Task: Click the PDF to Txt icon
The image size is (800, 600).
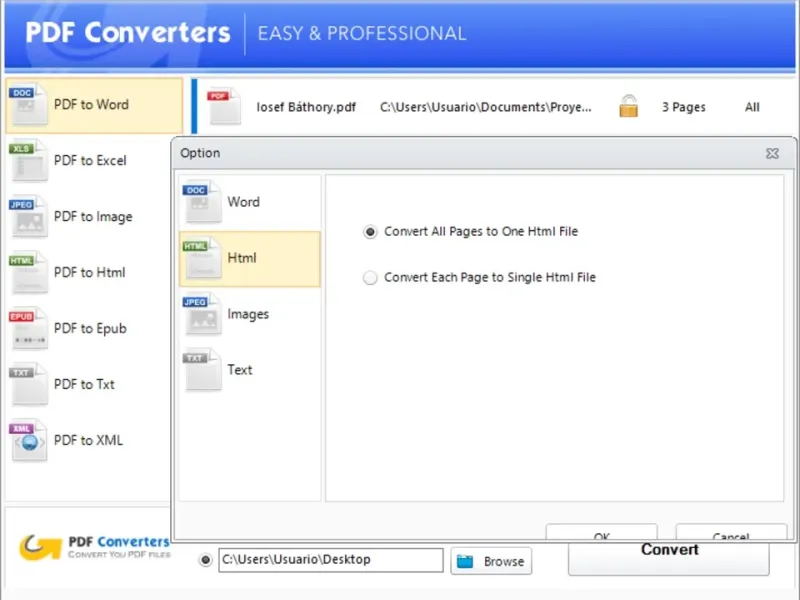Action: 28,384
